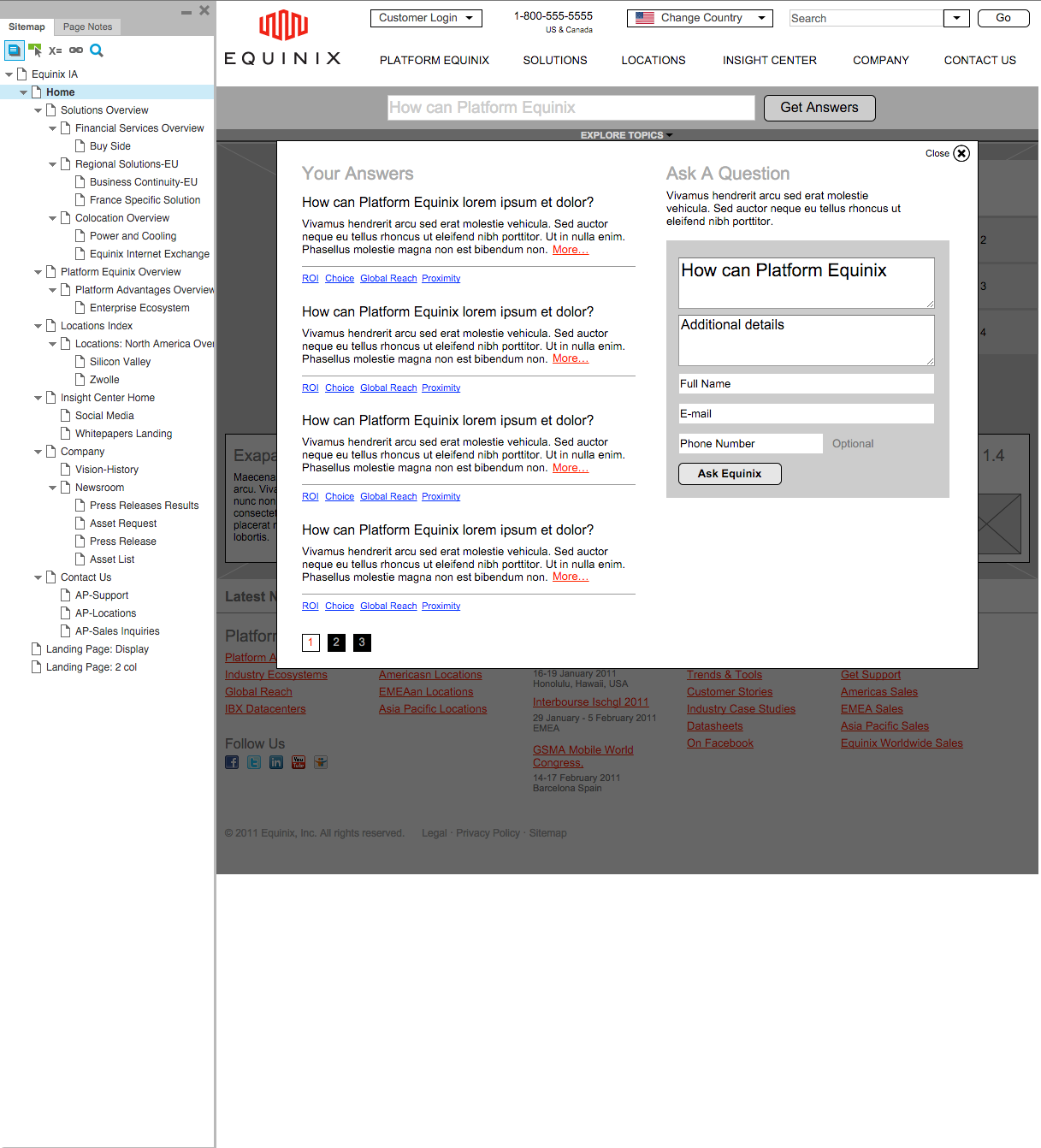
Task: Click the Phone Number input field
Action: pos(750,444)
